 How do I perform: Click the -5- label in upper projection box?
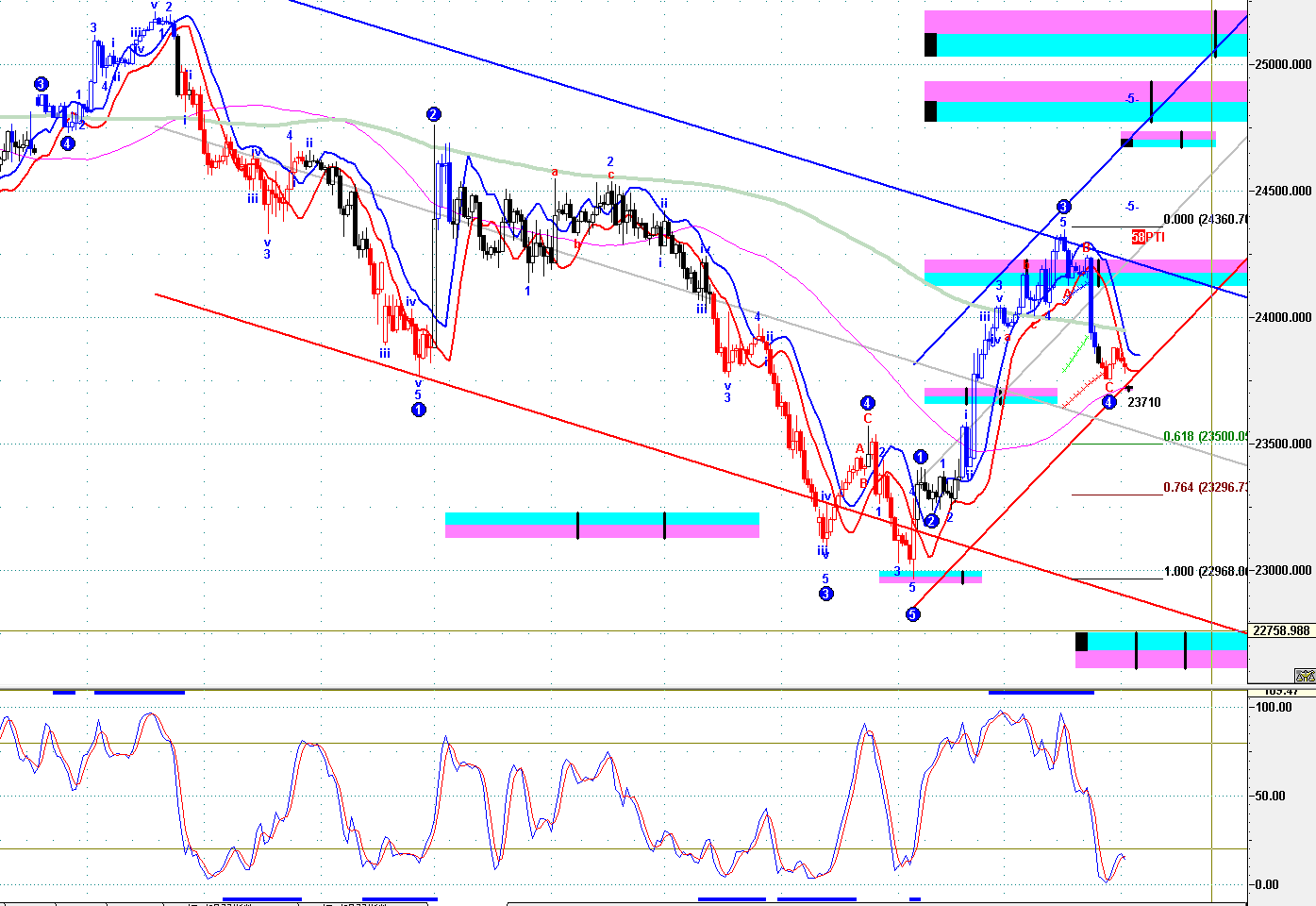click(x=1132, y=98)
